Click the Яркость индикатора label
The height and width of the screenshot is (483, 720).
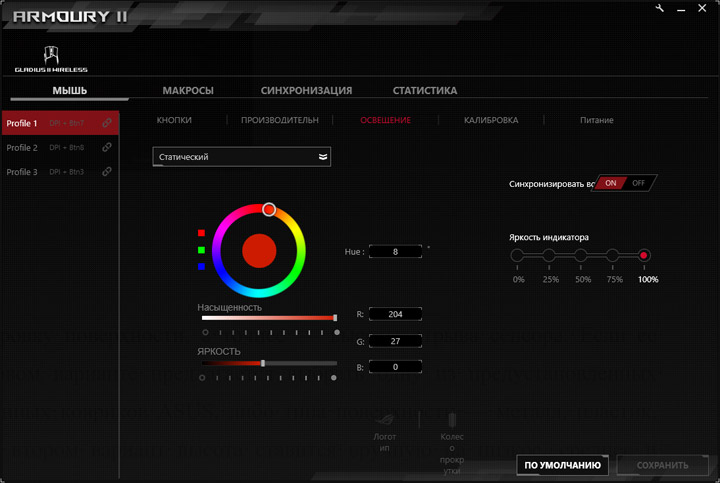pos(549,237)
